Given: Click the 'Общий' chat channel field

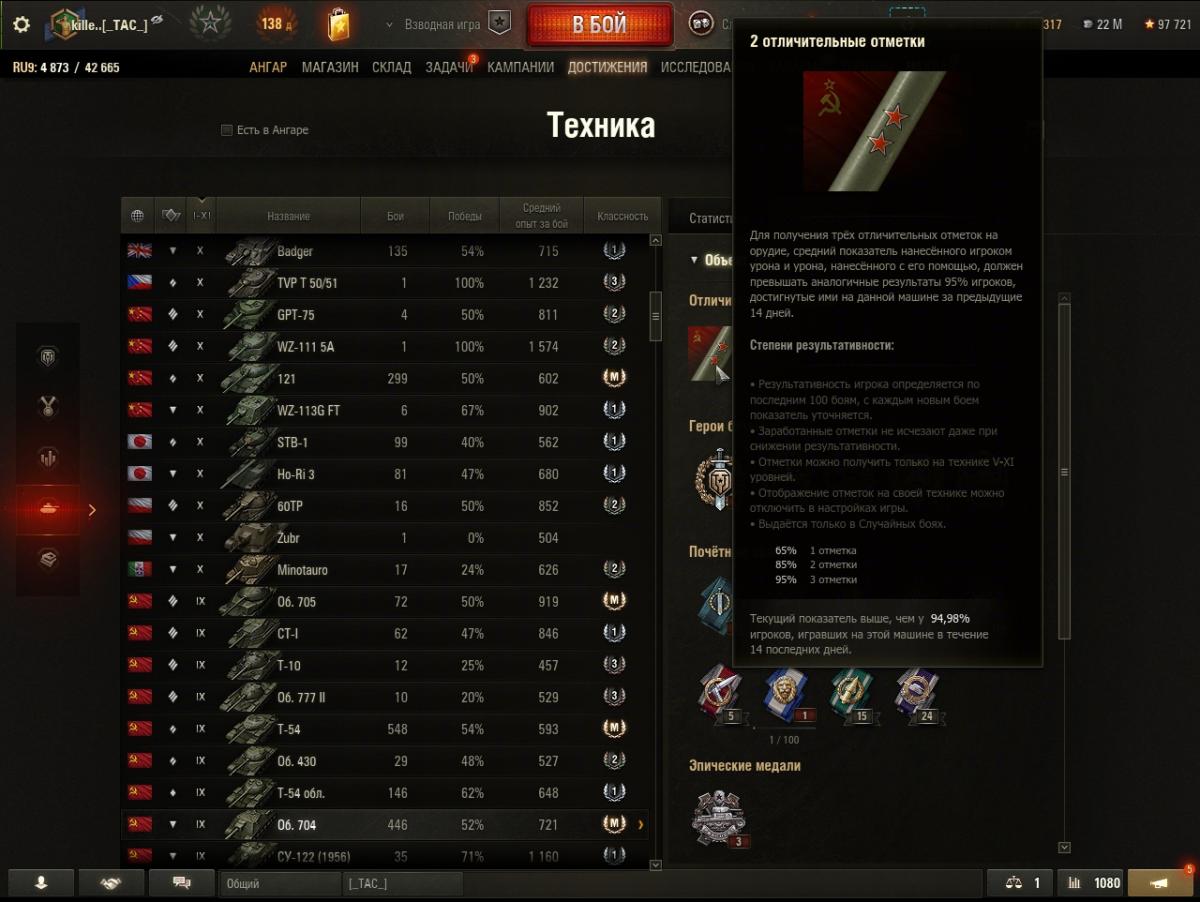Looking at the screenshot, I should (x=280, y=883).
